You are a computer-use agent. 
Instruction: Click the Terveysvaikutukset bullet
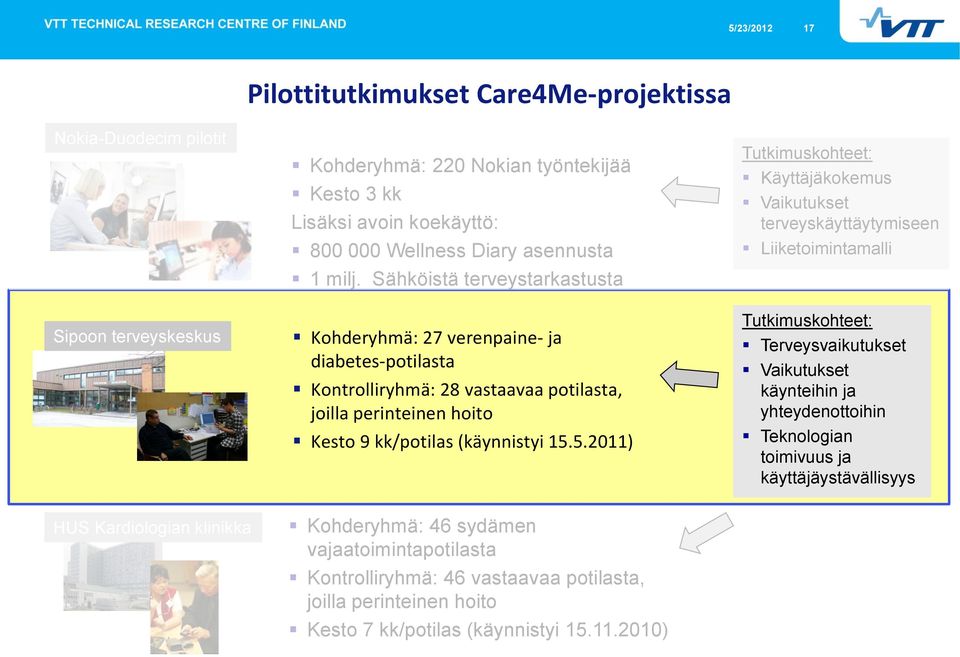click(833, 345)
